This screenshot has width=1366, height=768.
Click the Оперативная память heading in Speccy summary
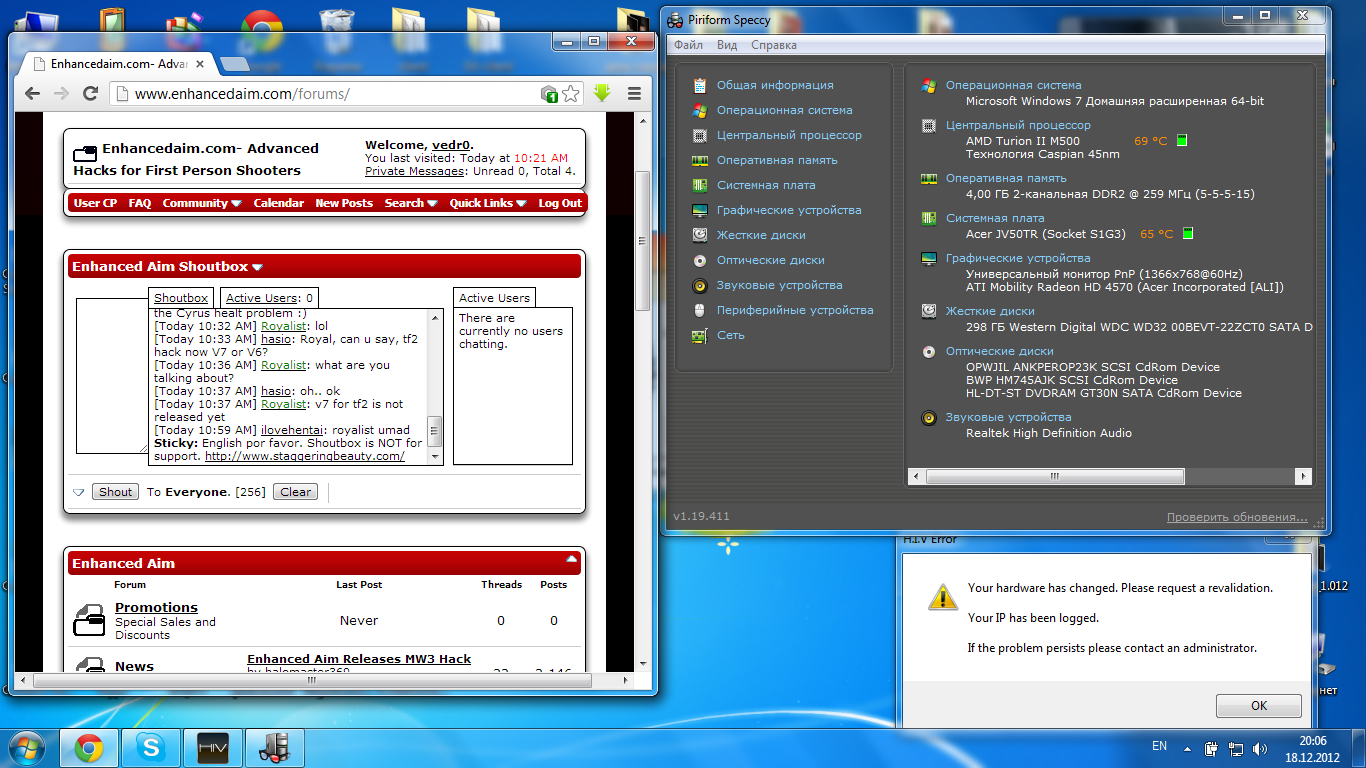tap(1006, 178)
